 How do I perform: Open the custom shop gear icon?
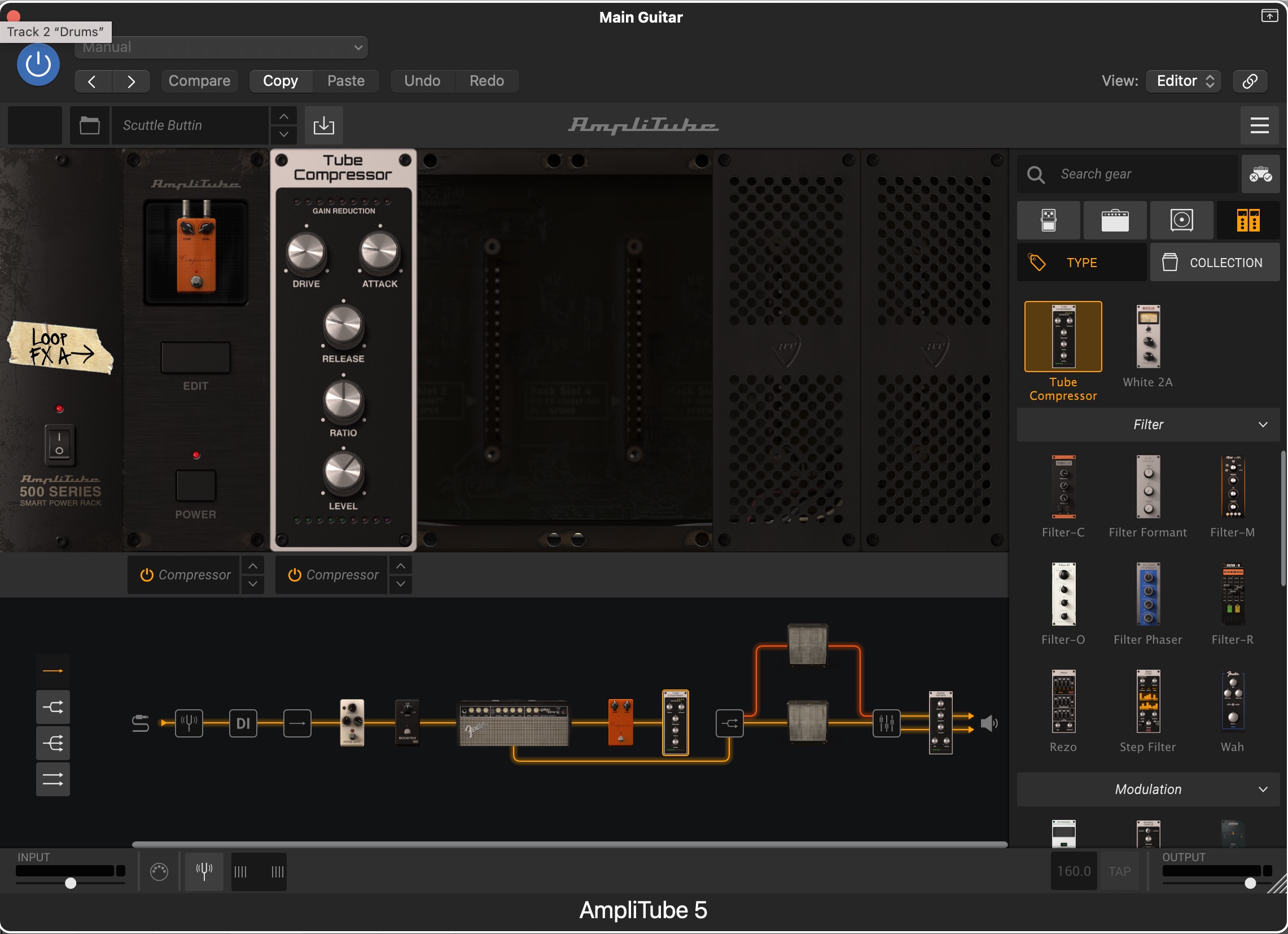(x=1260, y=174)
